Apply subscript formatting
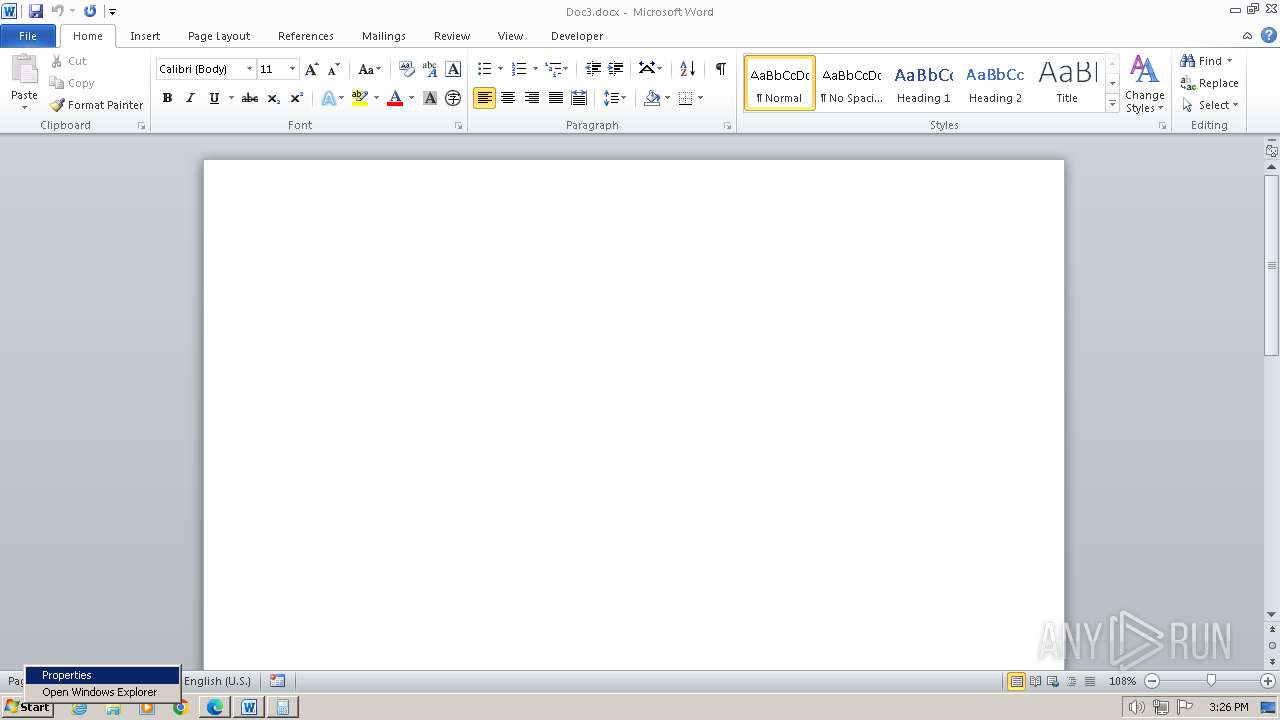Image resolution: width=1280 pixels, height=720 pixels. pos(274,98)
